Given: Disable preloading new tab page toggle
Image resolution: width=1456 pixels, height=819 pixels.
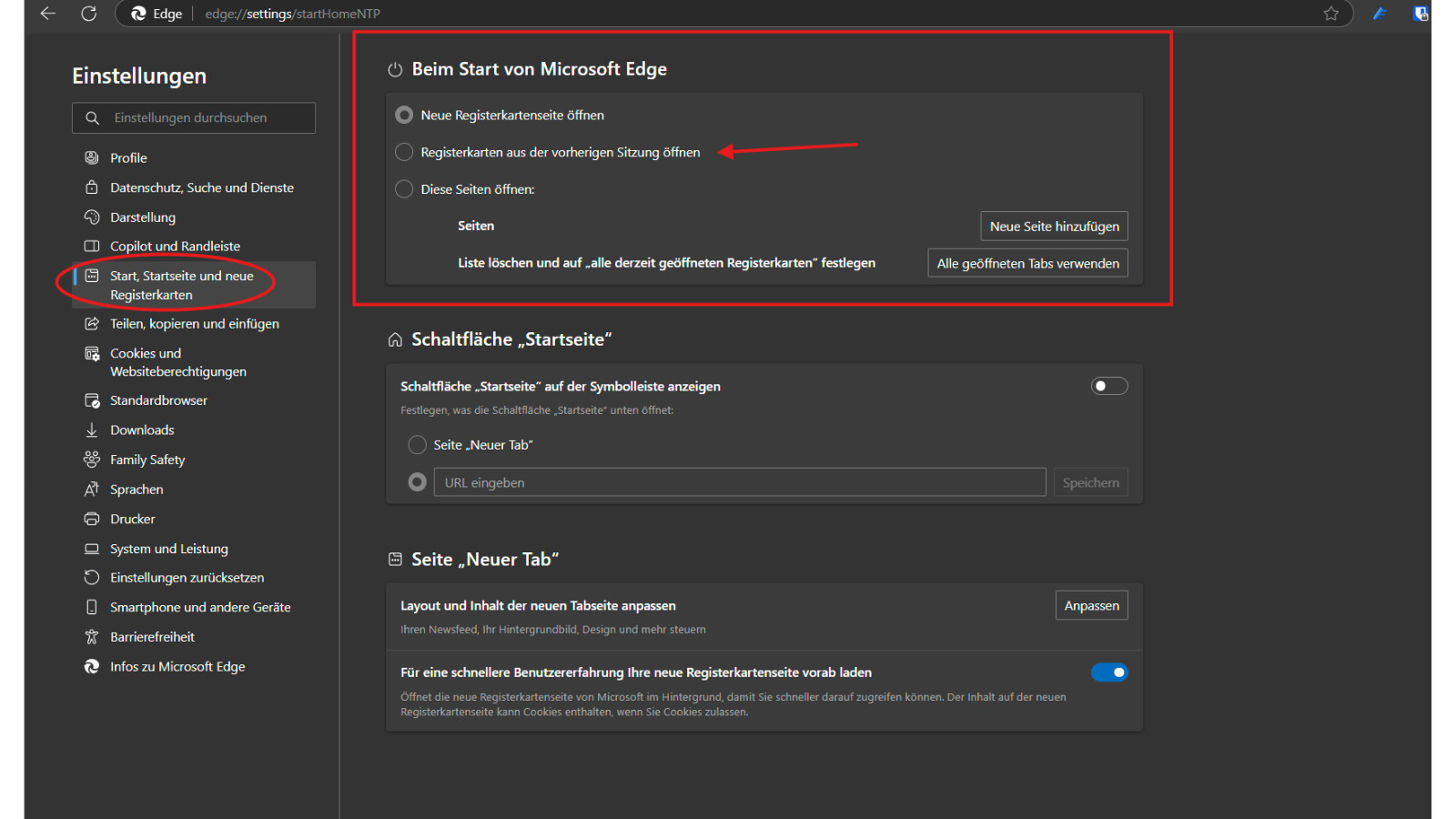Looking at the screenshot, I should [x=1108, y=672].
